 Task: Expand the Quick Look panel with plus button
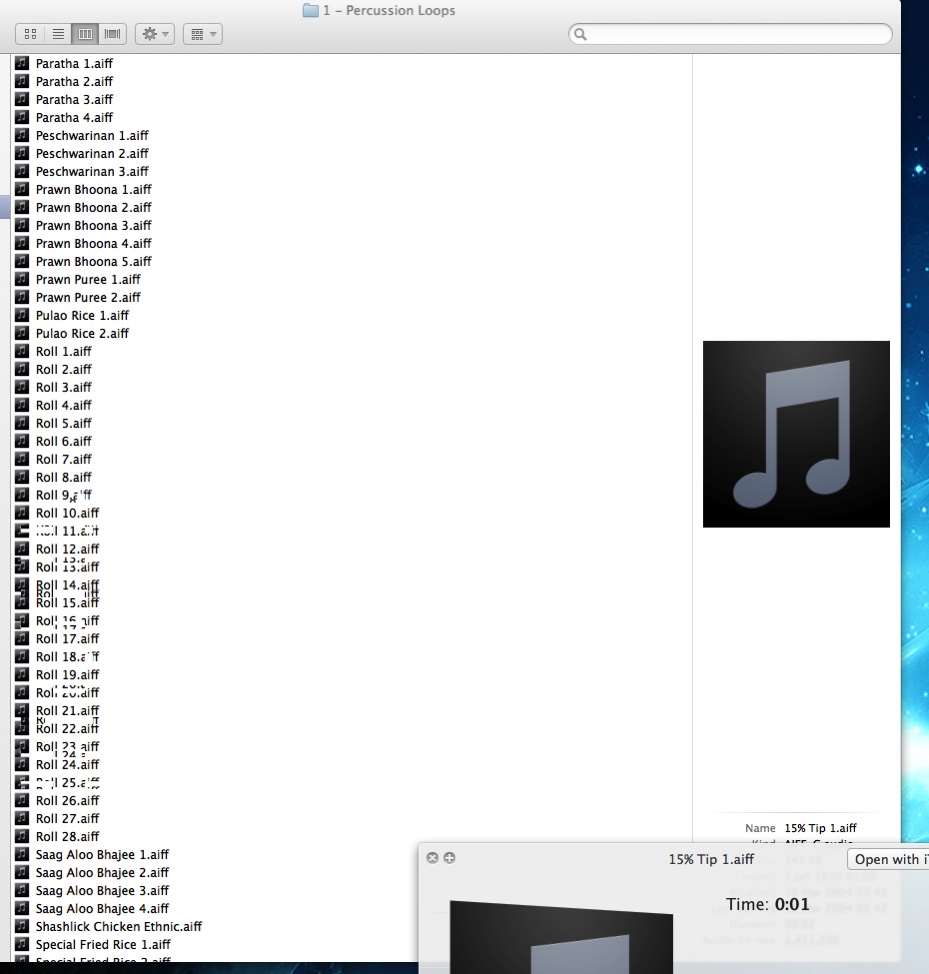(x=449, y=858)
